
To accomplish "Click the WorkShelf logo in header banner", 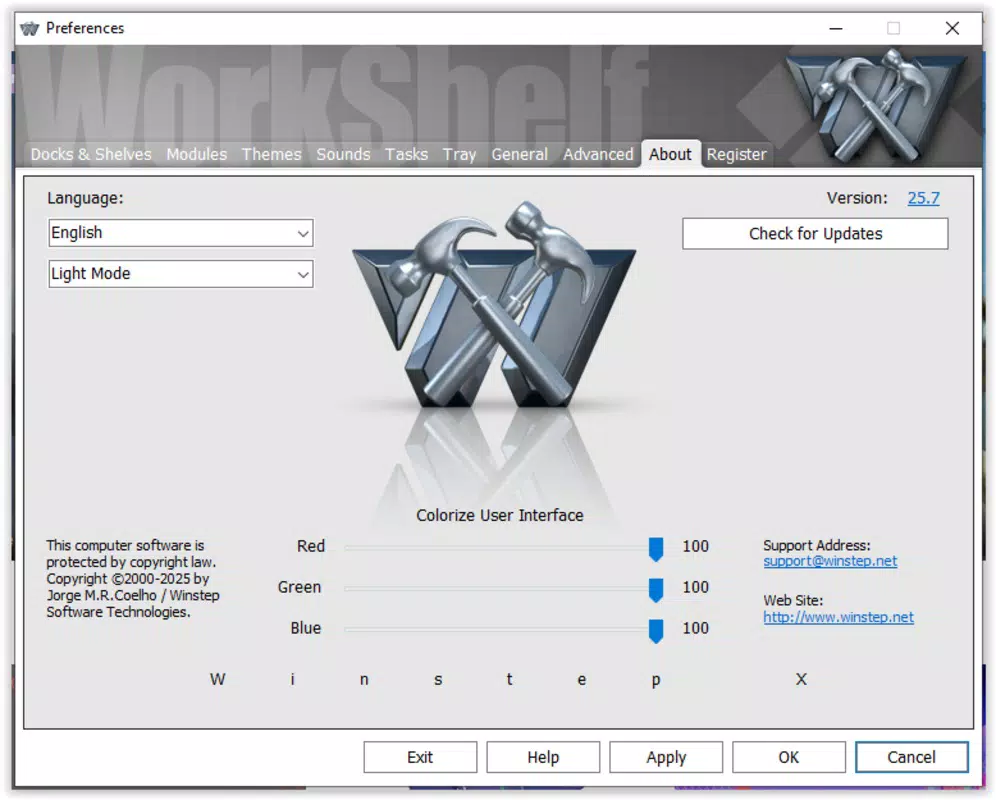I will pos(877,106).
